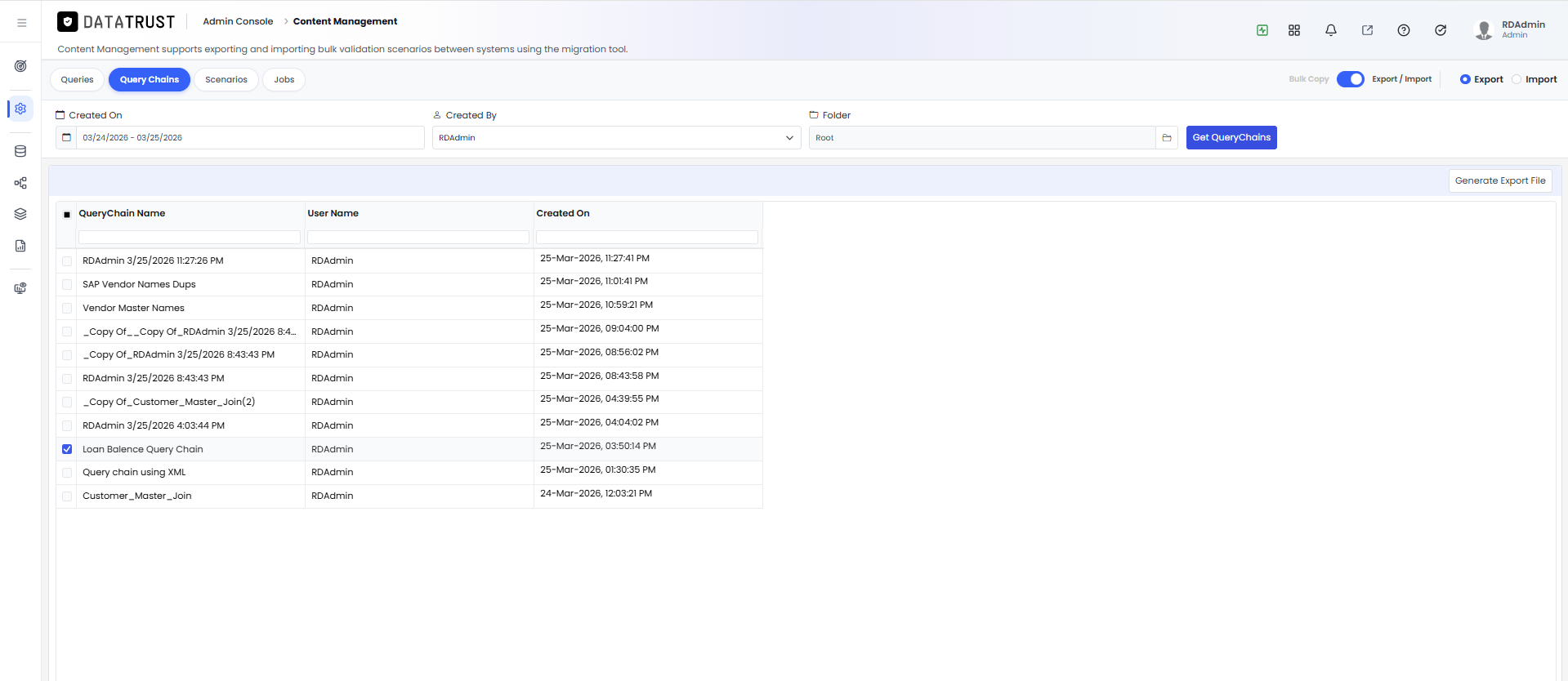Open the monitor settings sidebar icon

(x=20, y=288)
